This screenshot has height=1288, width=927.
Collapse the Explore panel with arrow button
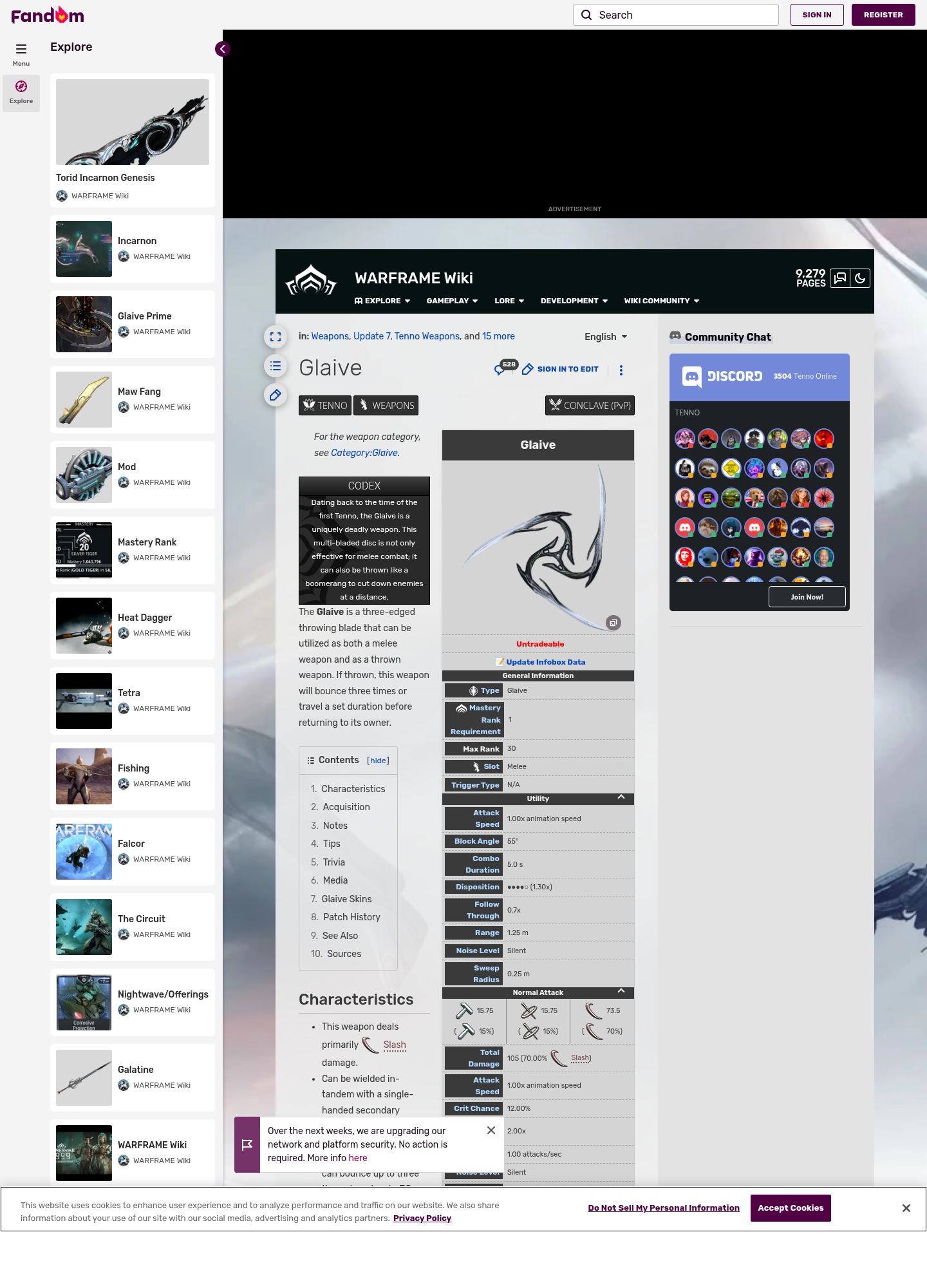point(223,49)
